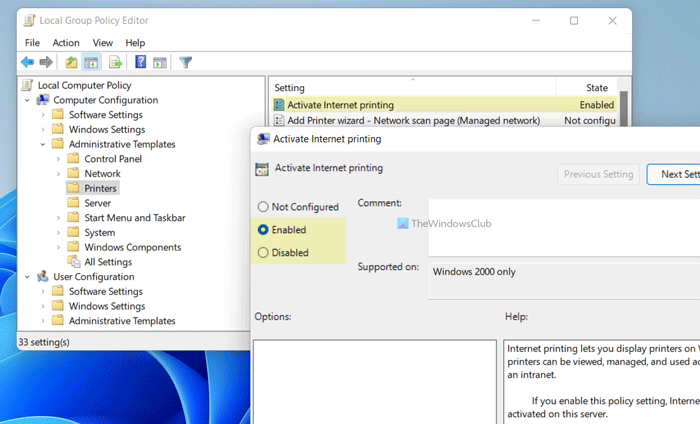
Task: Select the Disabled radio button
Action: tap(264, 253)
